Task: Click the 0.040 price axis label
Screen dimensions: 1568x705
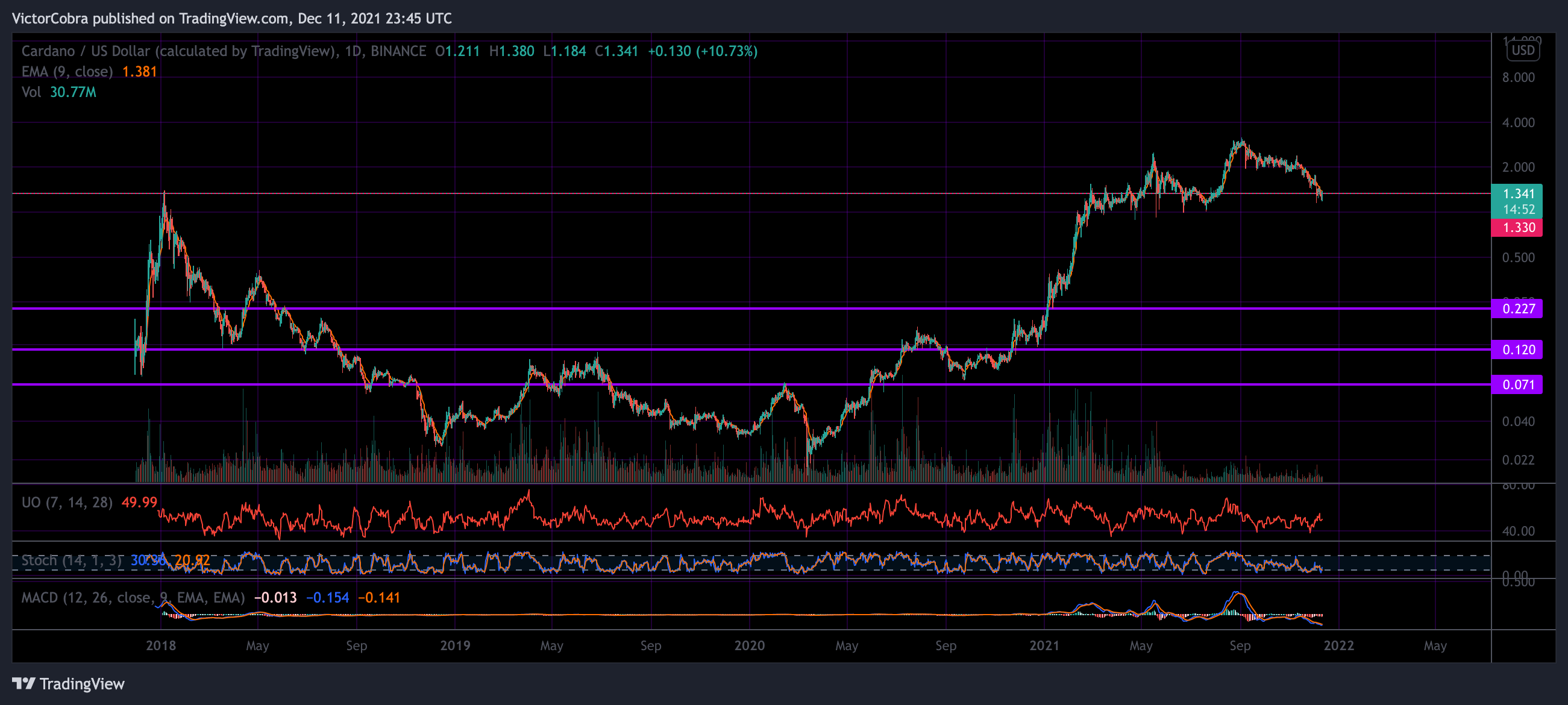Action: 1518,421
